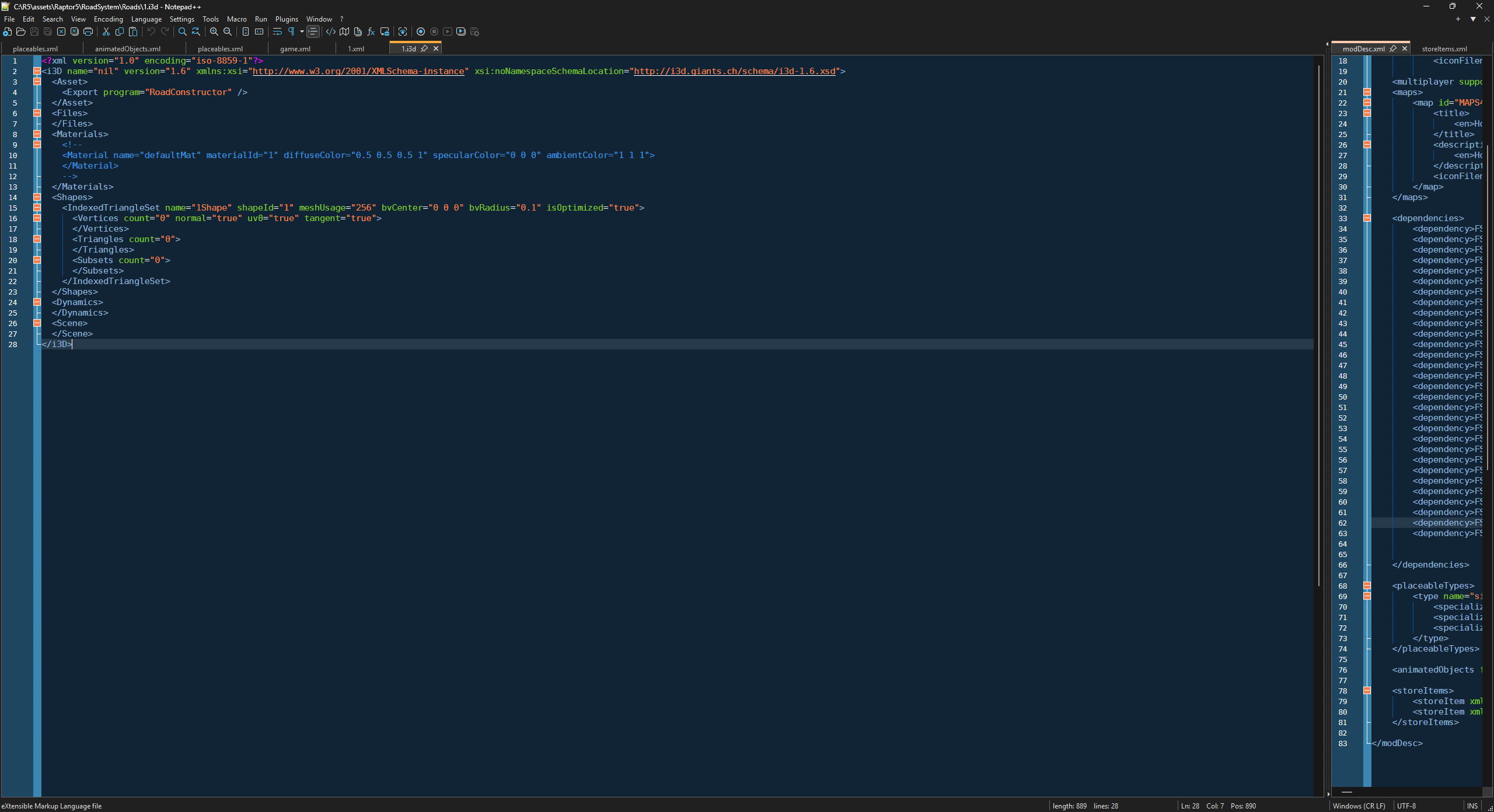
Task: Open dropdown arrow beside pilcrow icon
Action: point(302,32)
